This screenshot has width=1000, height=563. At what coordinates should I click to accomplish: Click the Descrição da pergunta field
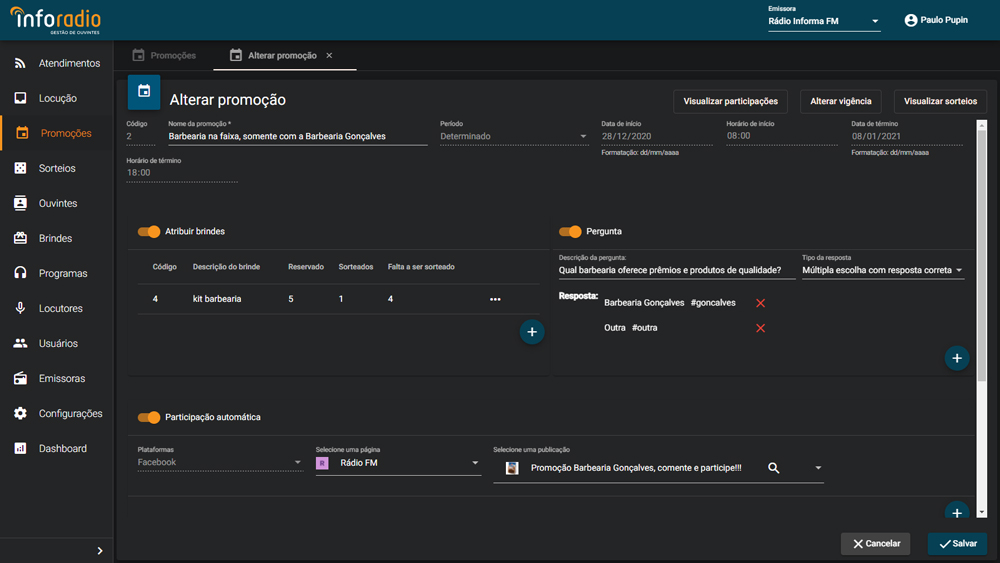pos(676,270)
